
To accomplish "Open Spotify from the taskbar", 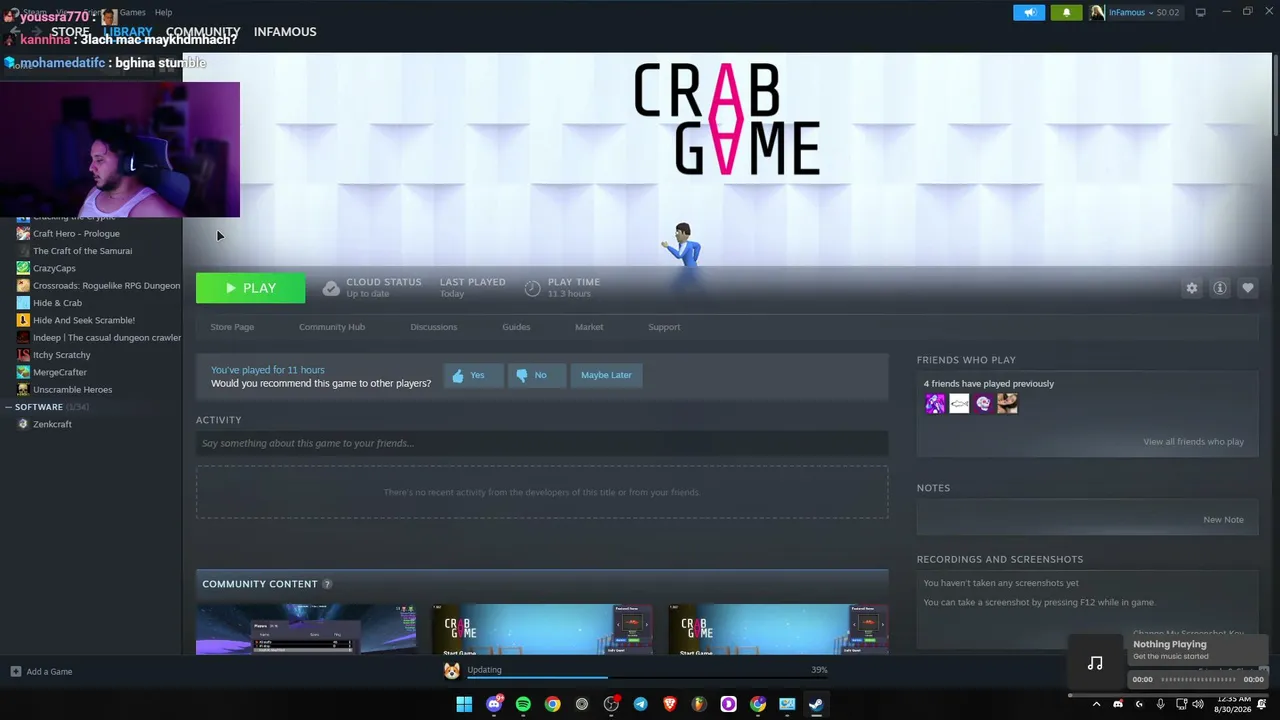I will [523, 704].
